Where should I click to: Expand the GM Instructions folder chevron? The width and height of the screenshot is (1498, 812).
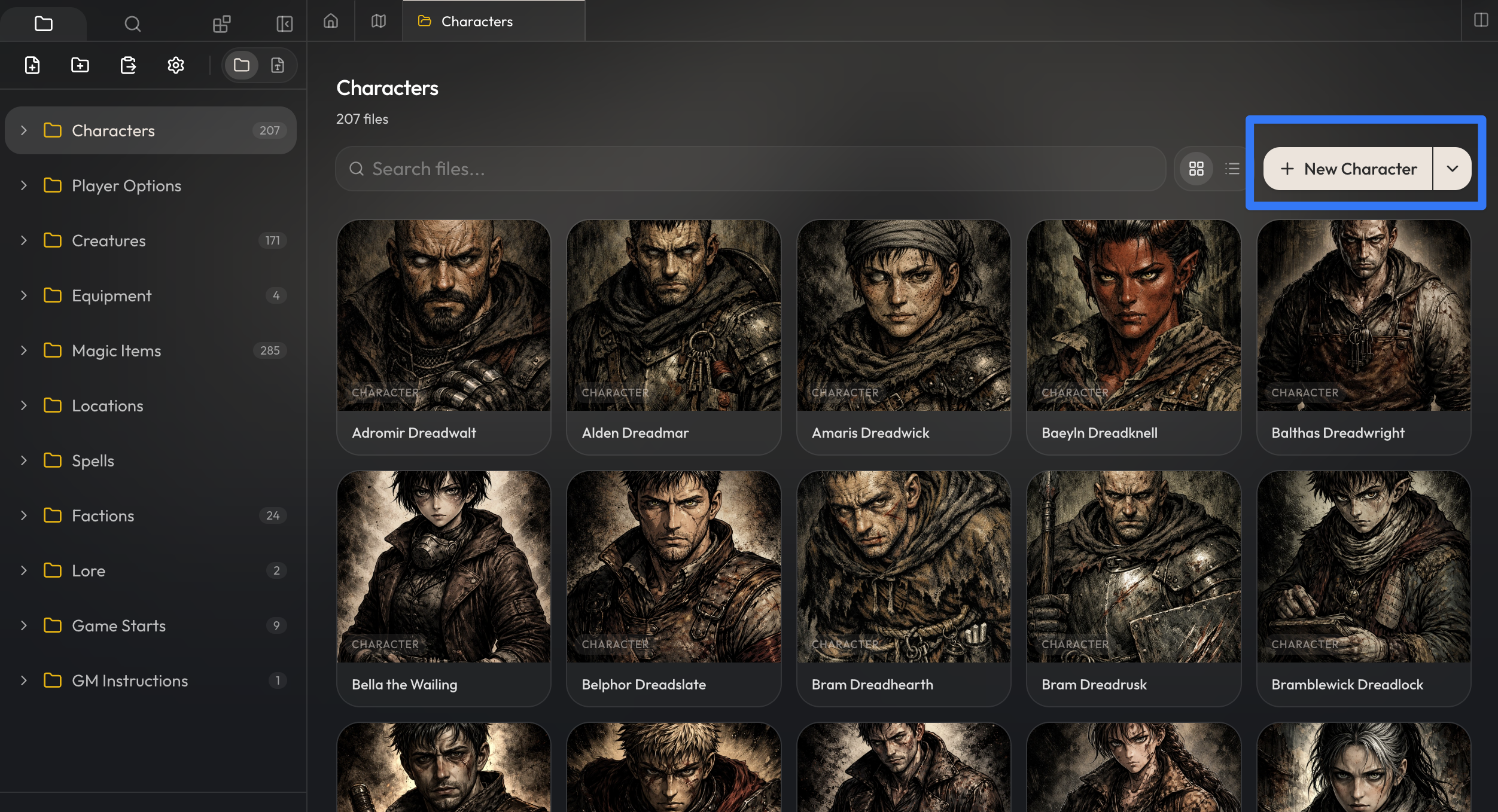[24, 680]
